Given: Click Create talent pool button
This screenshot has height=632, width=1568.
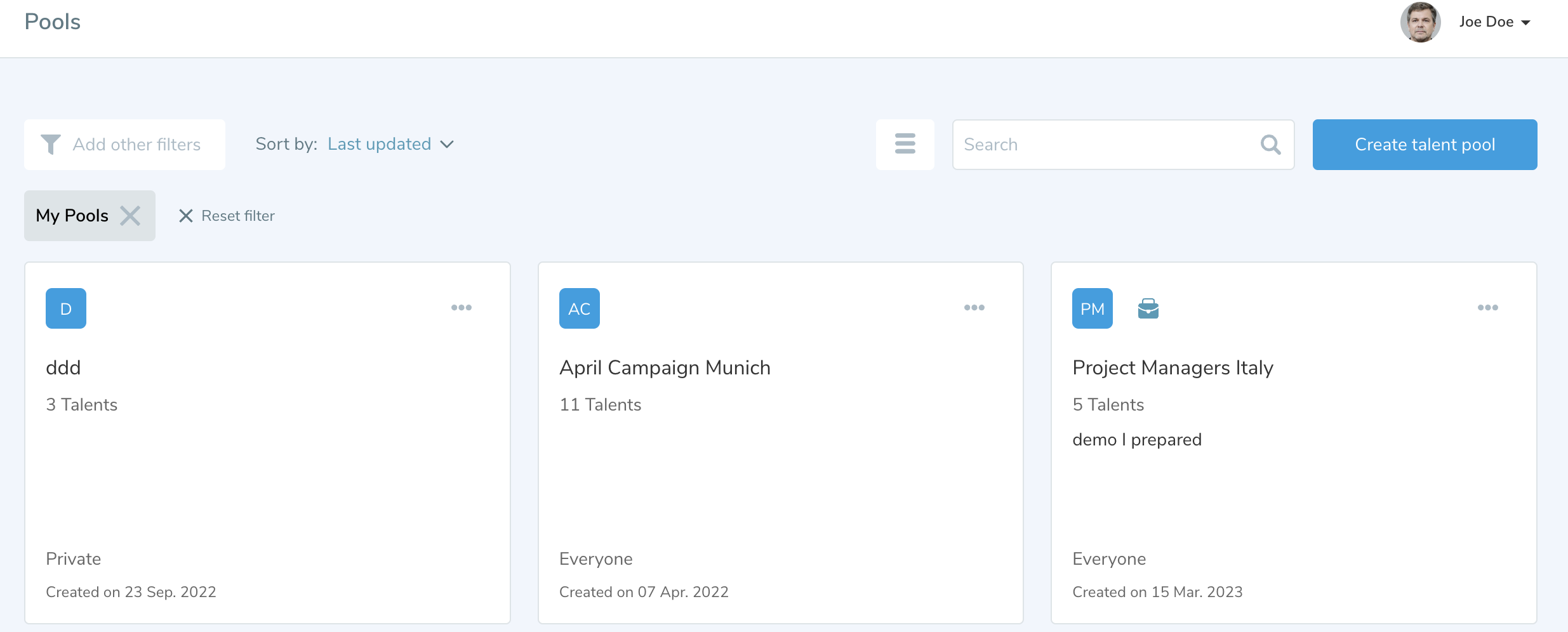Looking at the screenshot, I should (1425, 145).
